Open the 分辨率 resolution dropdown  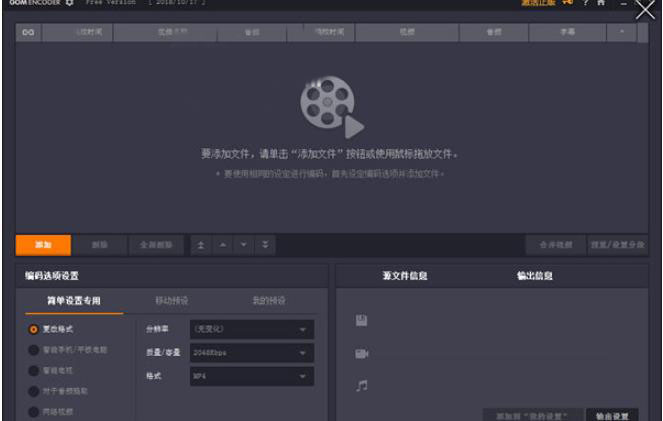click(252, 329)
